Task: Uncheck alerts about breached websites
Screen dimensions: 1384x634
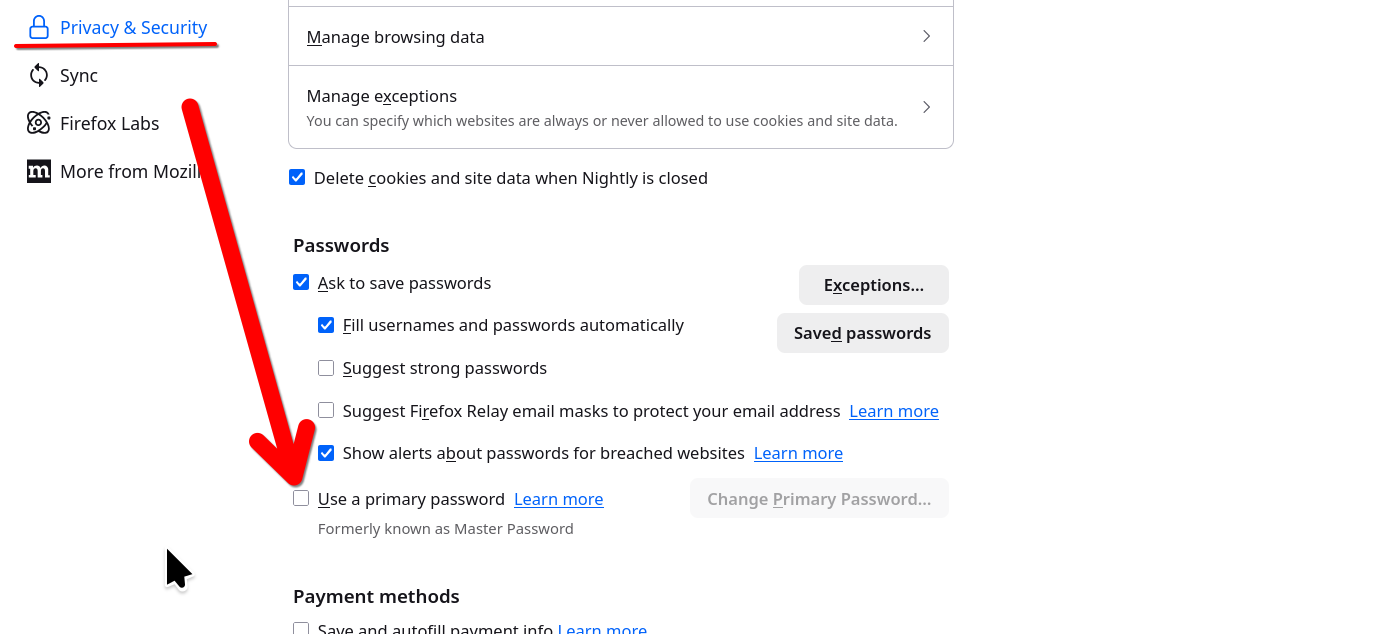Action: click(326, 453)
